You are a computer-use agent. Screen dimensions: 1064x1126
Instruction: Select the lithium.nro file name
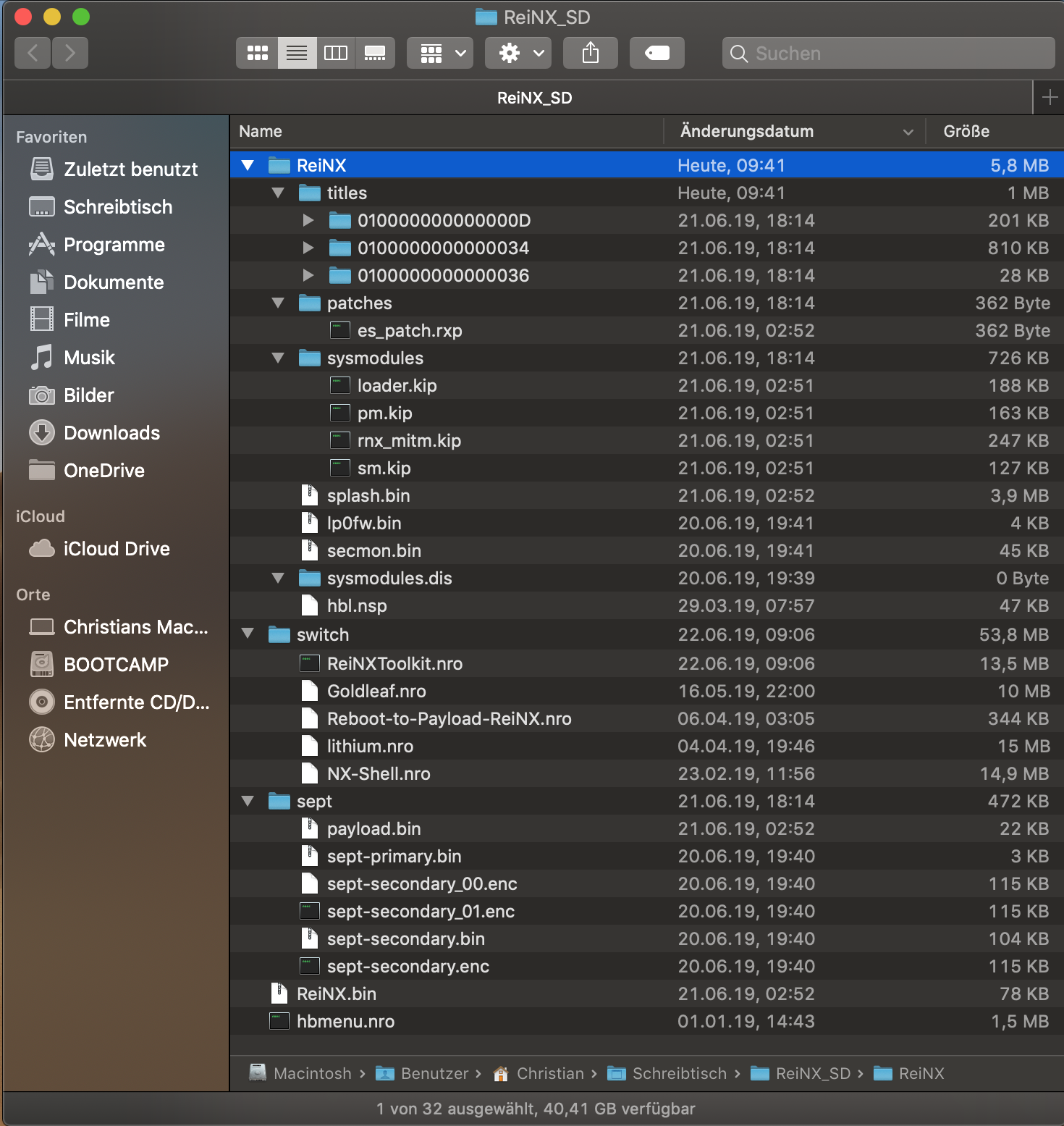coord(370,746)
